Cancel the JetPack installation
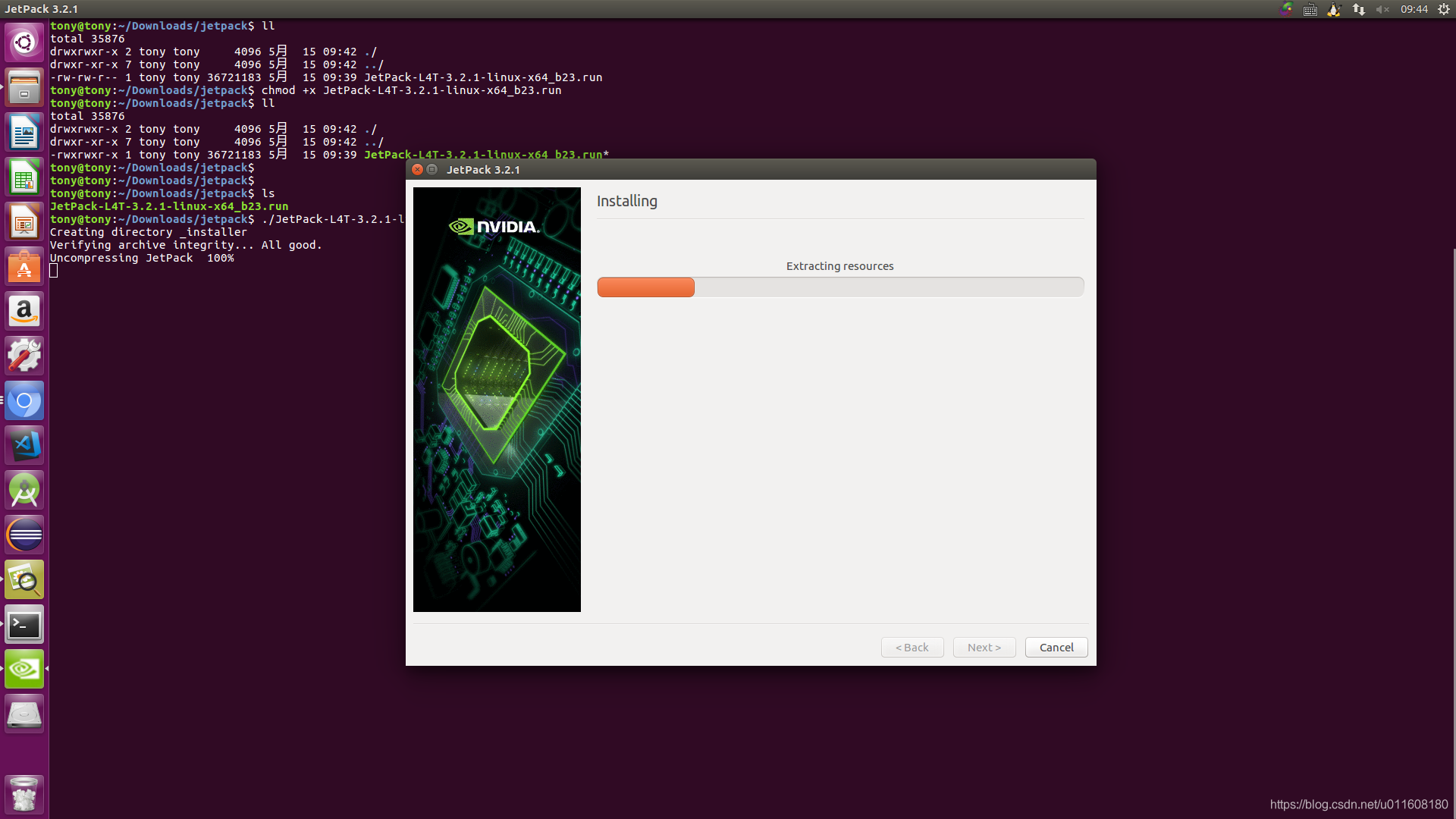 (x=1056, y=647)
